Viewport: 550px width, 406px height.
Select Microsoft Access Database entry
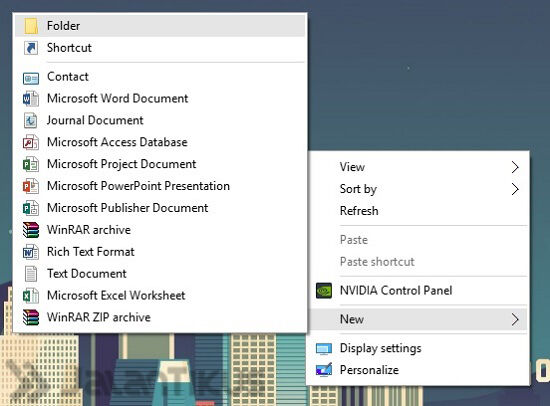(x=160, y=142)
